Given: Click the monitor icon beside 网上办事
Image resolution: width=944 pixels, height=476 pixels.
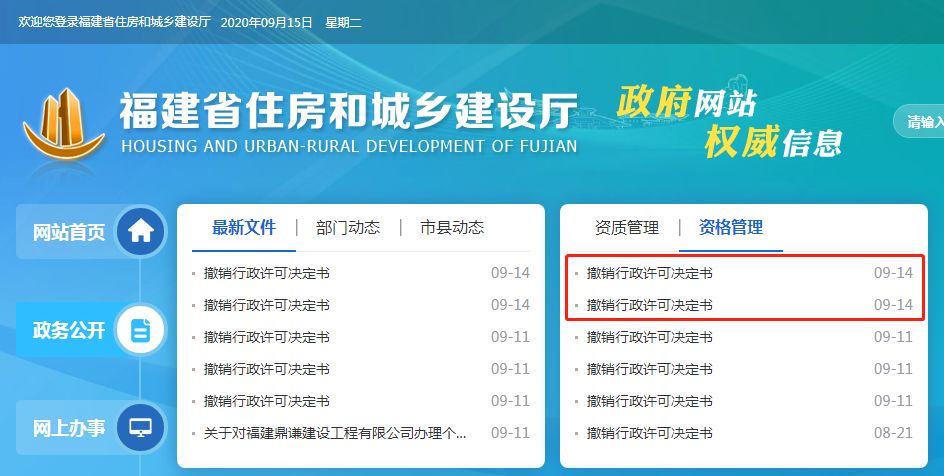Looking at the screenshot, I should click(140, 428).
